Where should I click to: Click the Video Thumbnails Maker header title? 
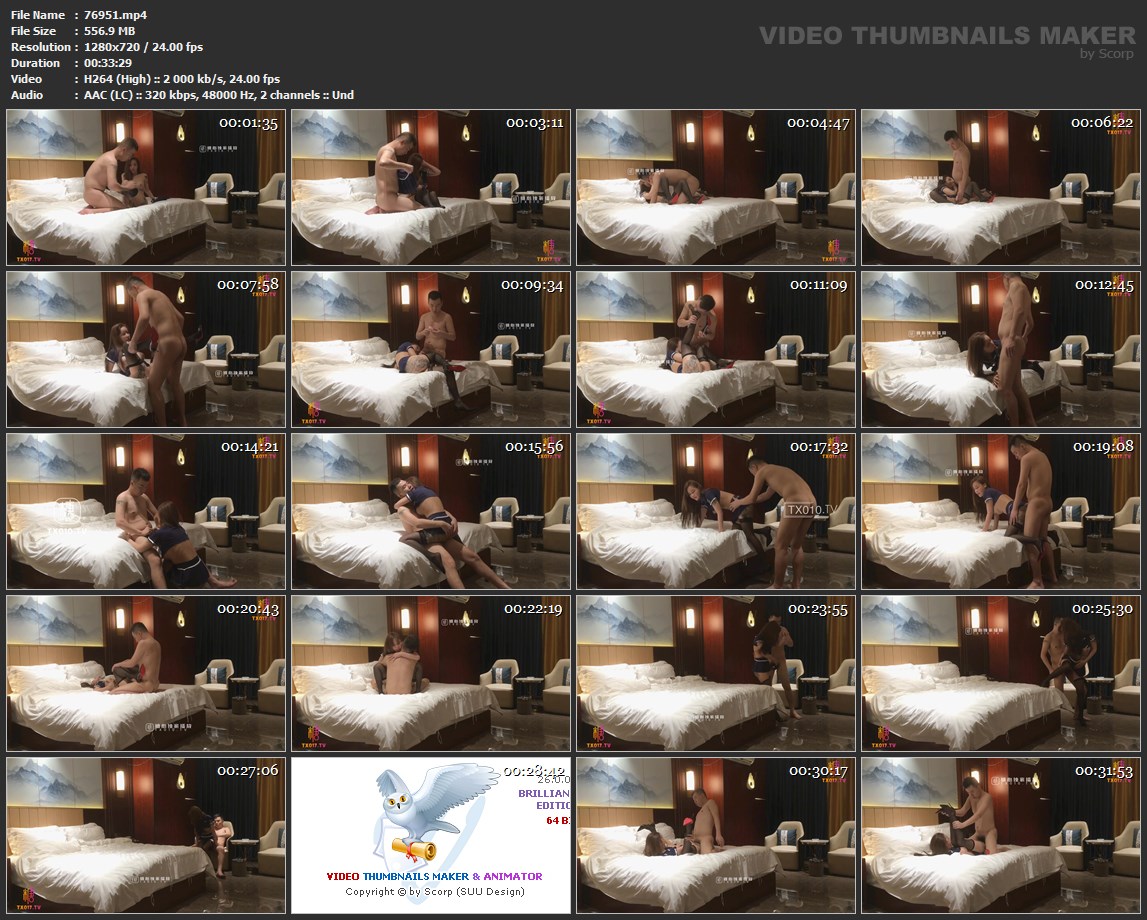coord(946,36)
